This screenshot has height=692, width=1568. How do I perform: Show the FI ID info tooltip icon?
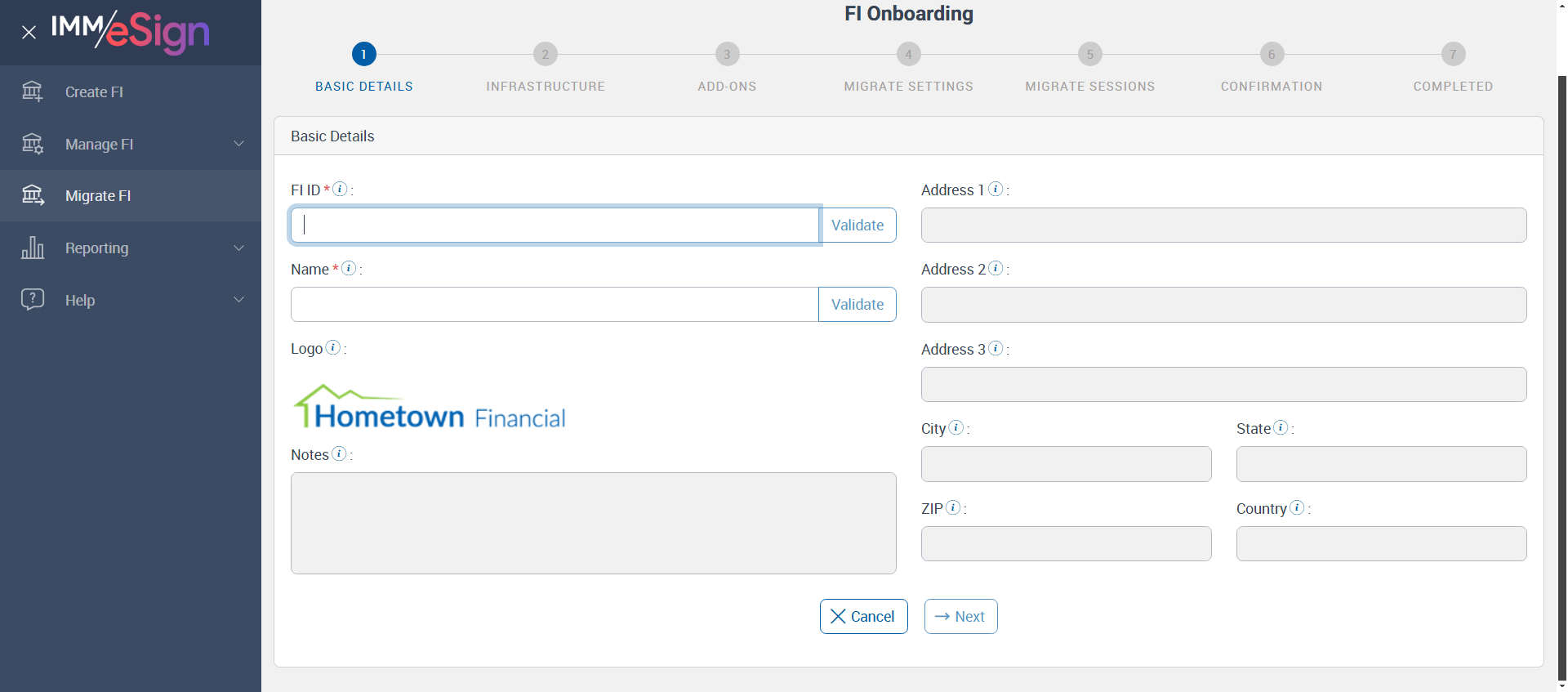[x=341, y=189]
